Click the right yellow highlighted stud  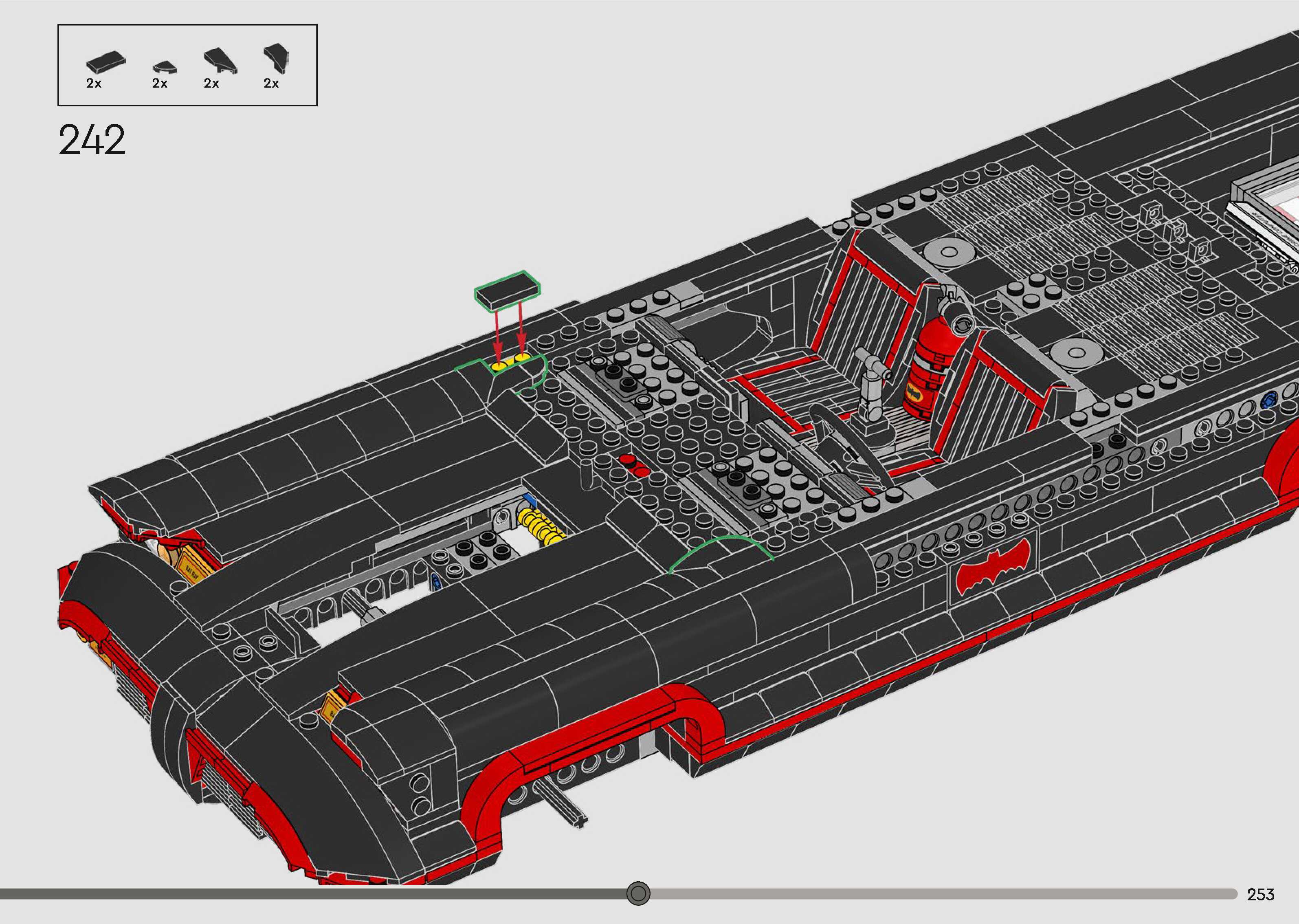[x=523, y=358]
